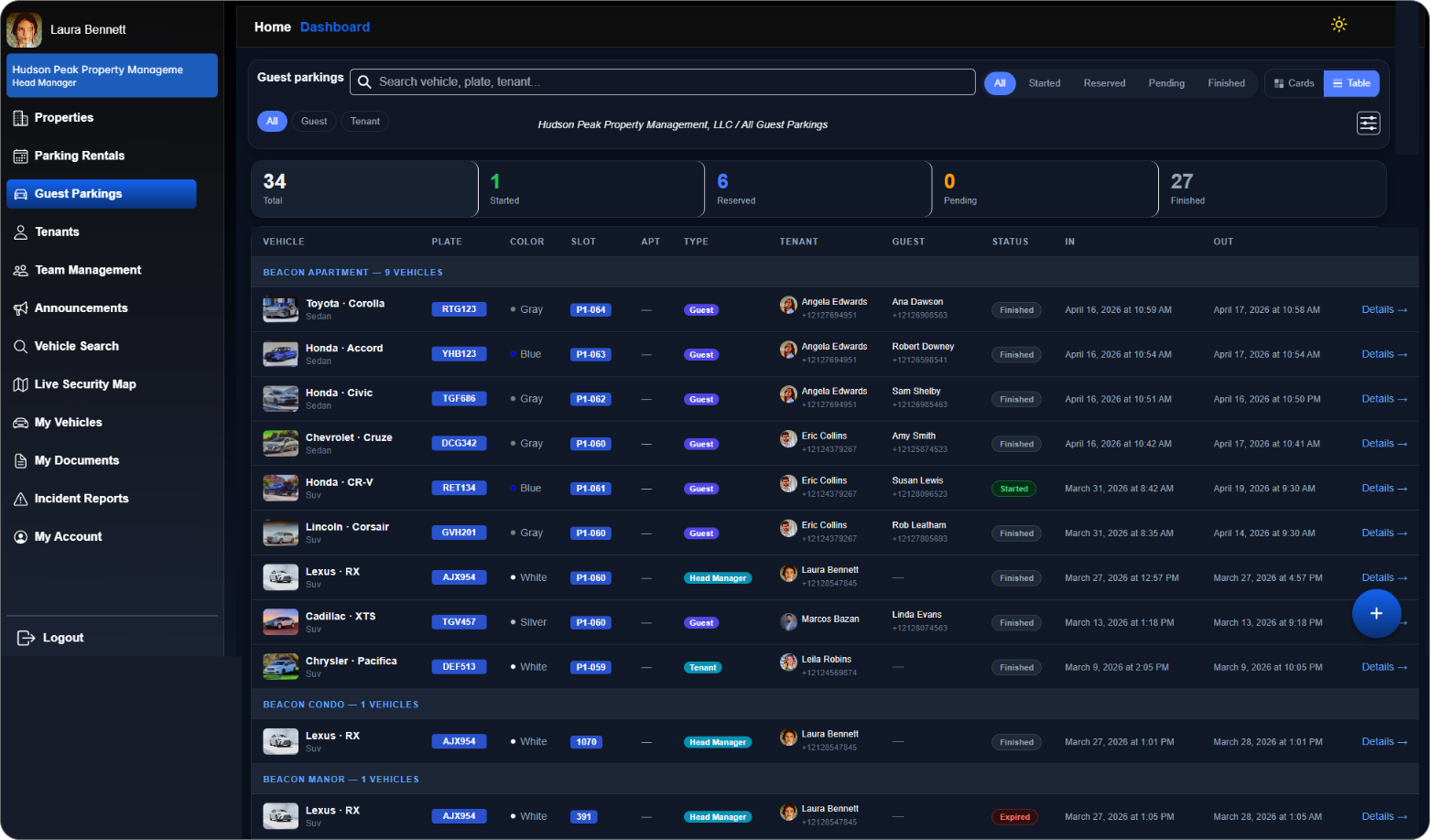Filter parkings by Reserved status tab

(x=1104, y=83)
